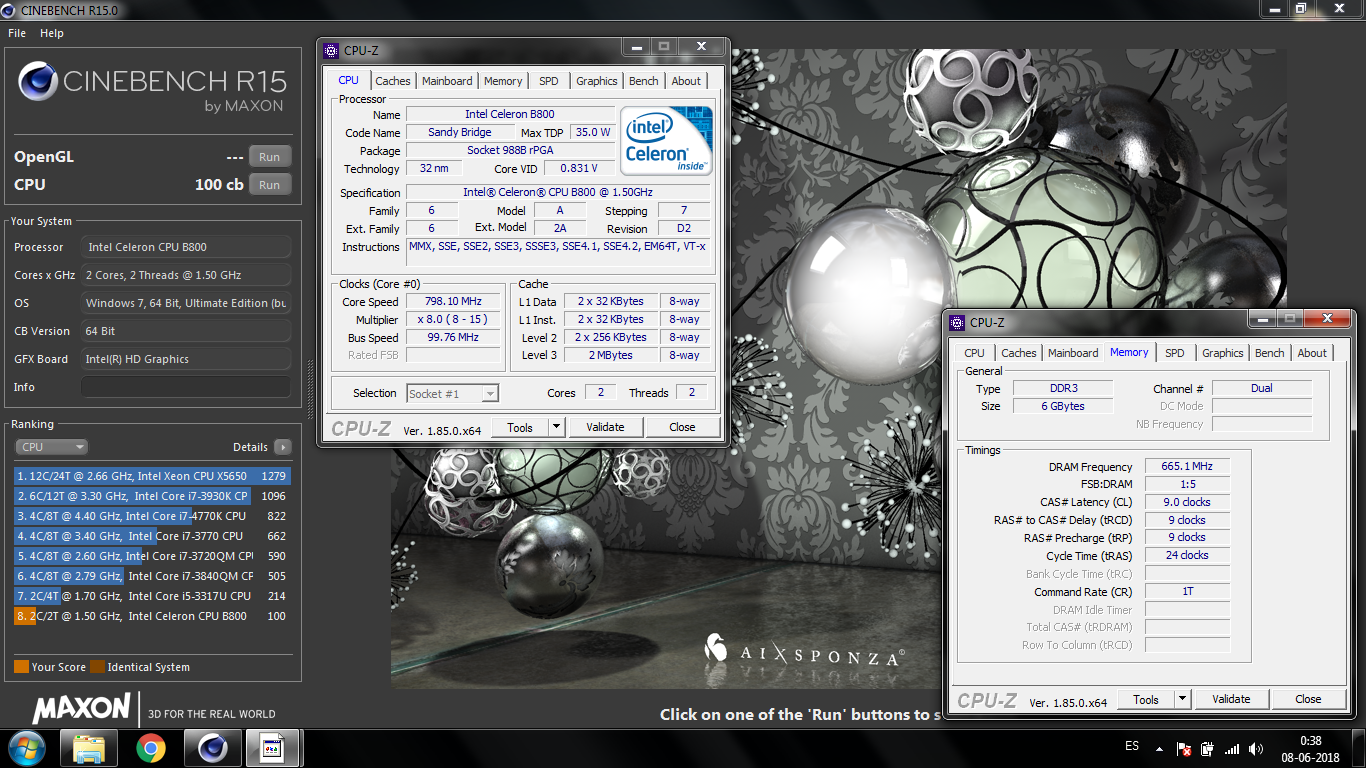Select ranking row Core i7-3930K
Viewport: 1366px width, 768px height.
tap(152, 496)
